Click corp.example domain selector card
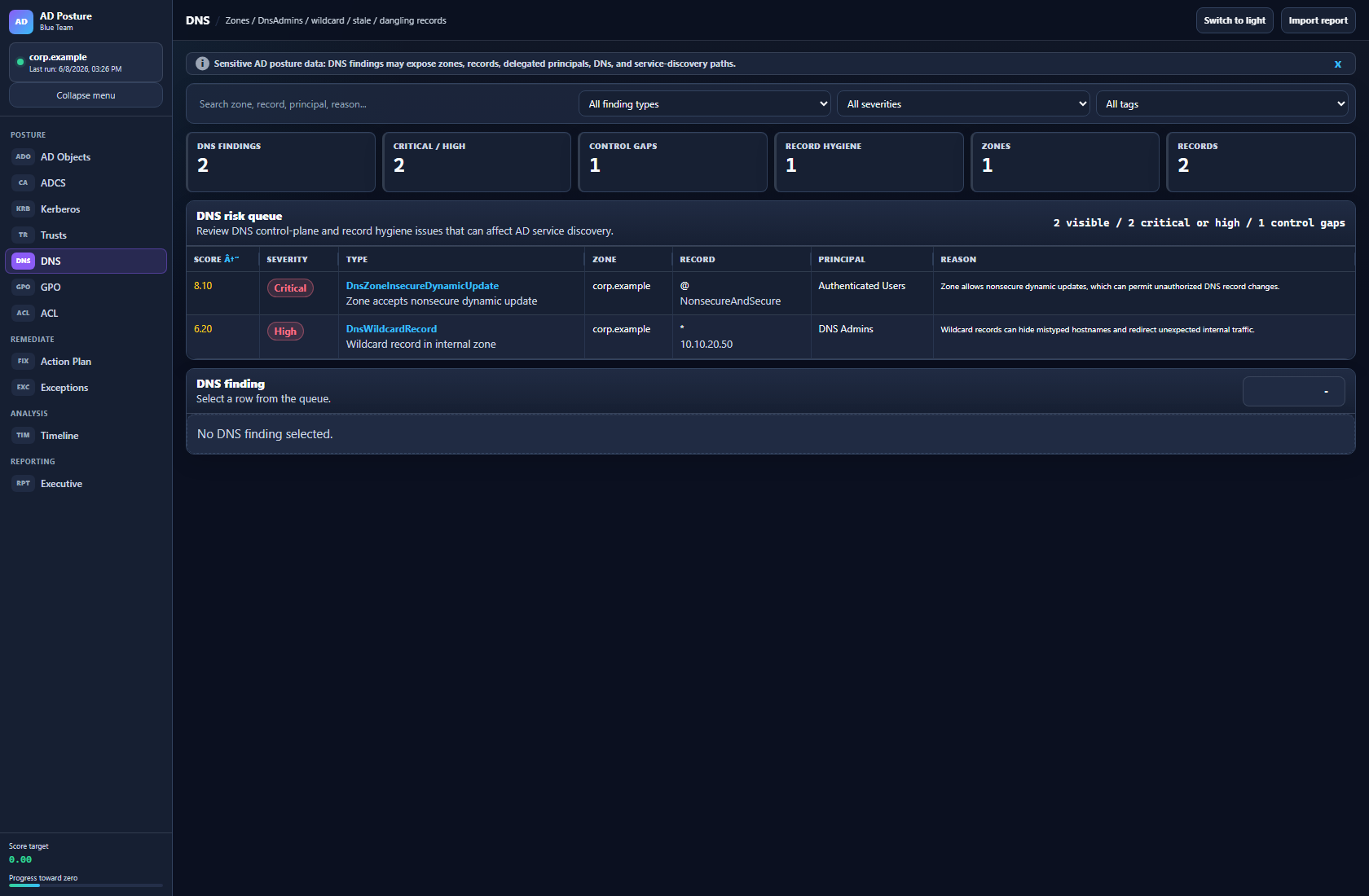 (x=86, y=63)
